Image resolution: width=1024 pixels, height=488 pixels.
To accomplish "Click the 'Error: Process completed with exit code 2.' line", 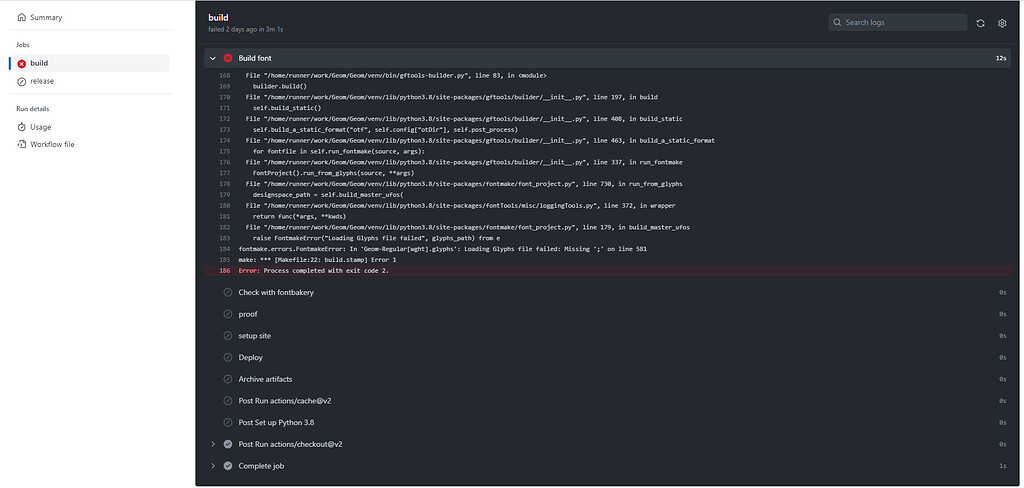I will pyautogui.click(x=313, y=270).
